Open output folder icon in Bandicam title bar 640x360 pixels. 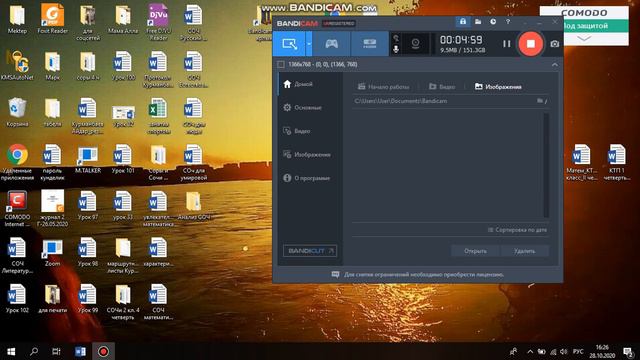click(x=478, y=21)
